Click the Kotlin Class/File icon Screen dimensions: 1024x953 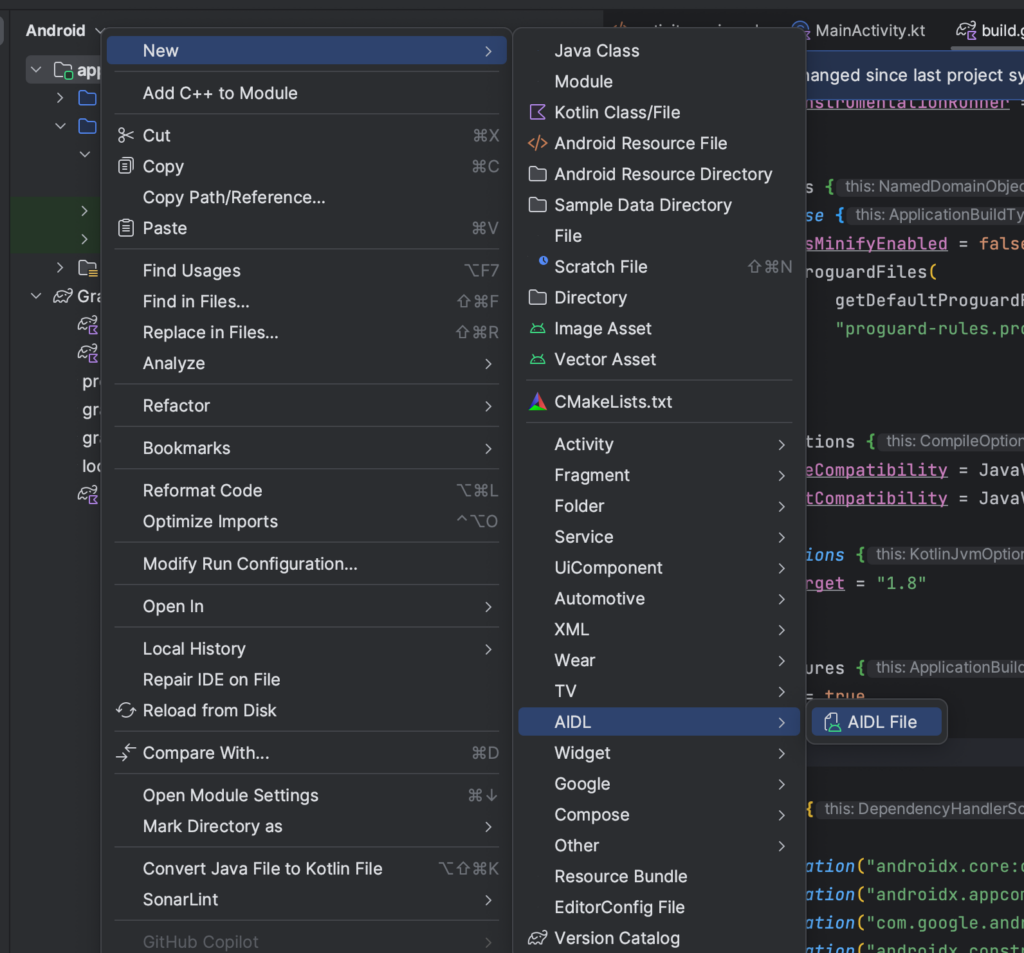537,112
